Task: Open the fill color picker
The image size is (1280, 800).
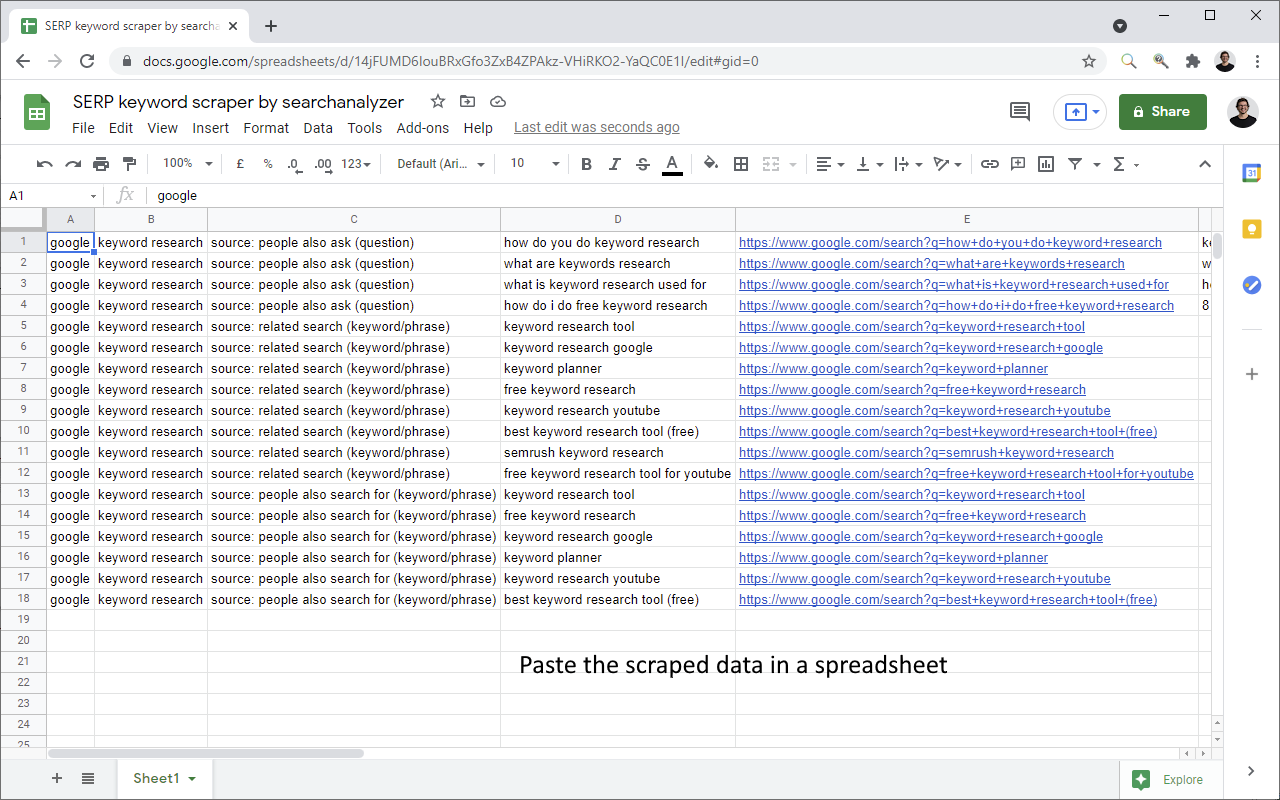Action: (711, 164)
